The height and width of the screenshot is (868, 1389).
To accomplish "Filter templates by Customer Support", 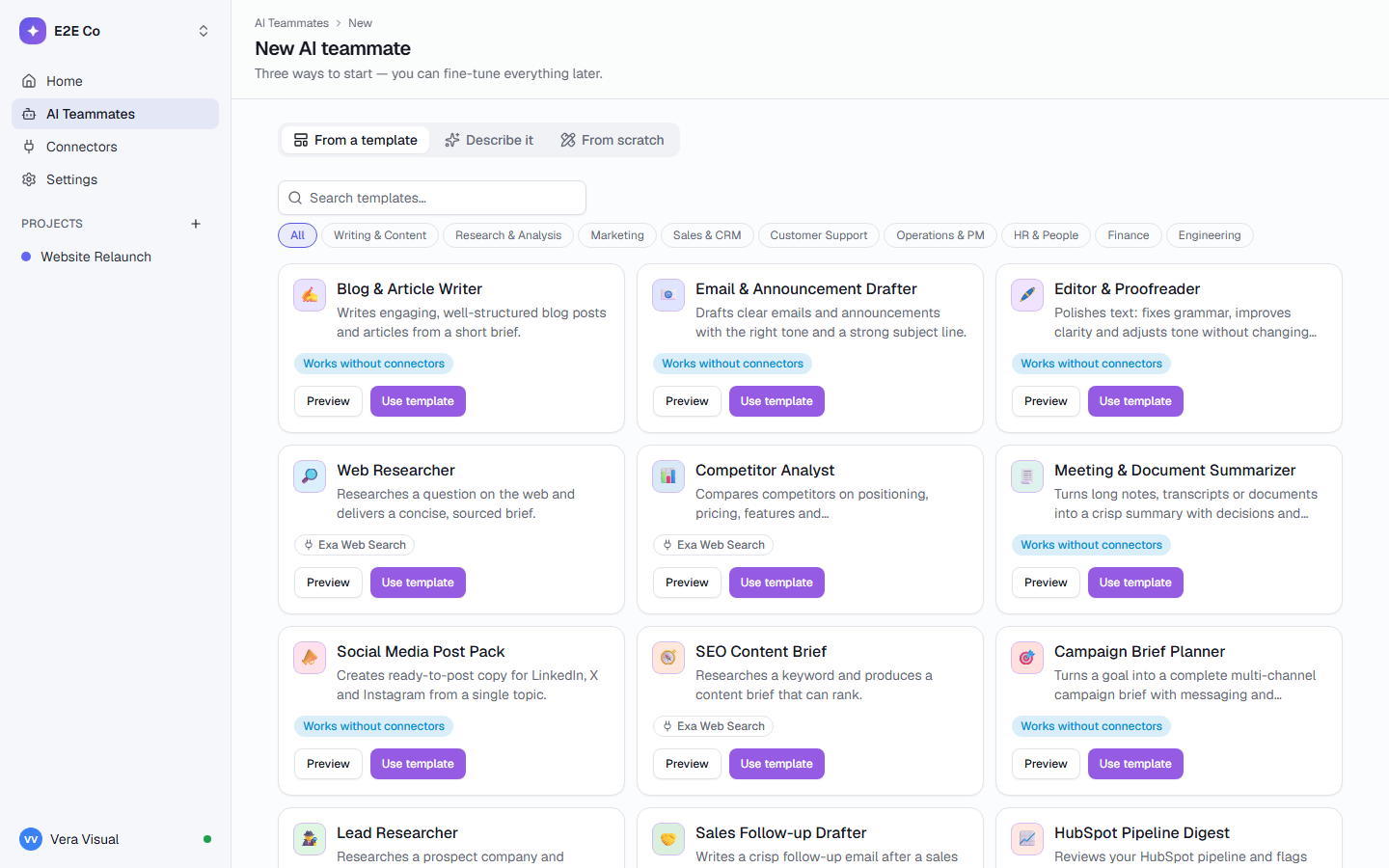I will (819, 235).
